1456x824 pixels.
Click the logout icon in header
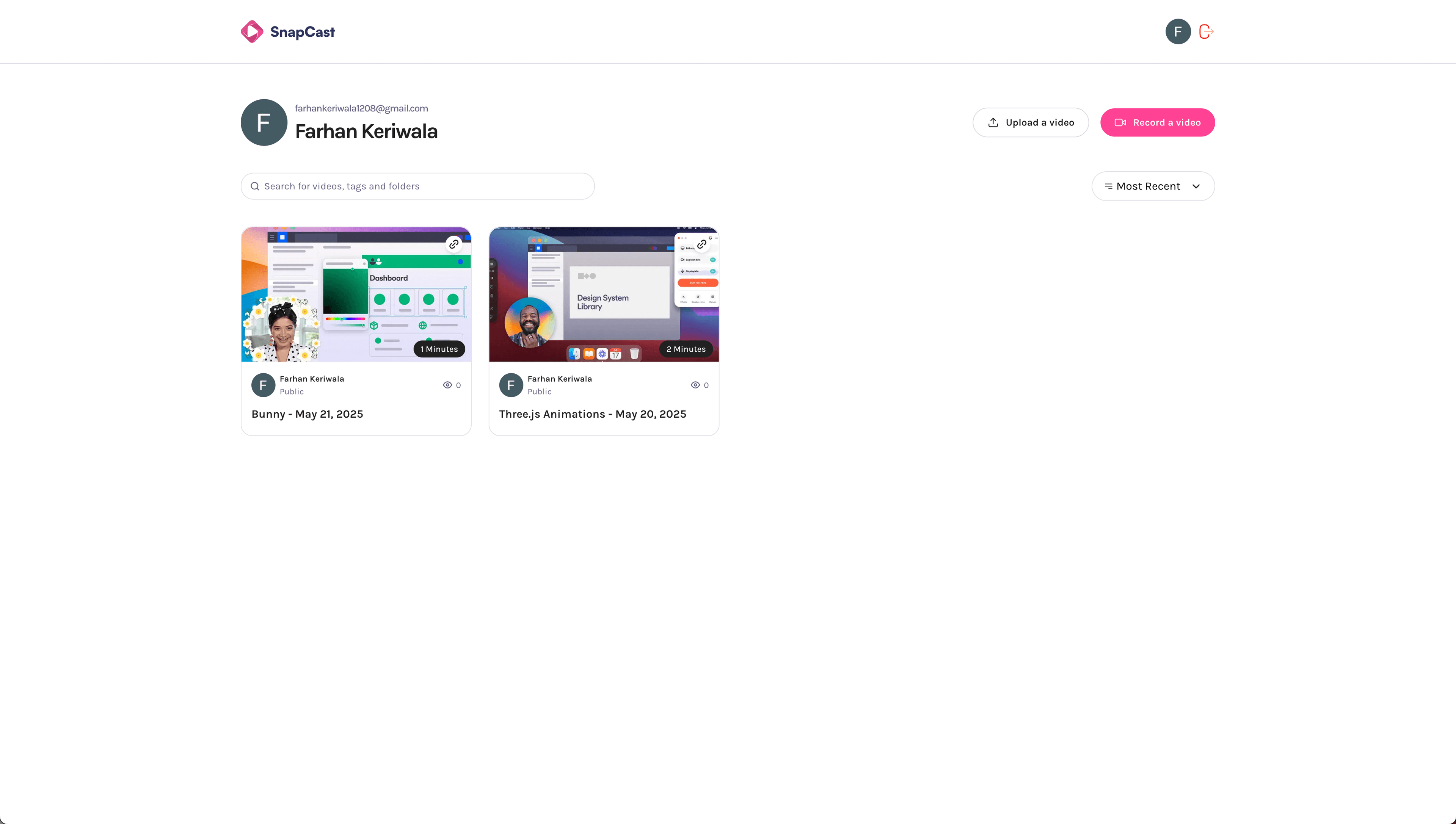pyautogui.click(x=1206, y=32)
